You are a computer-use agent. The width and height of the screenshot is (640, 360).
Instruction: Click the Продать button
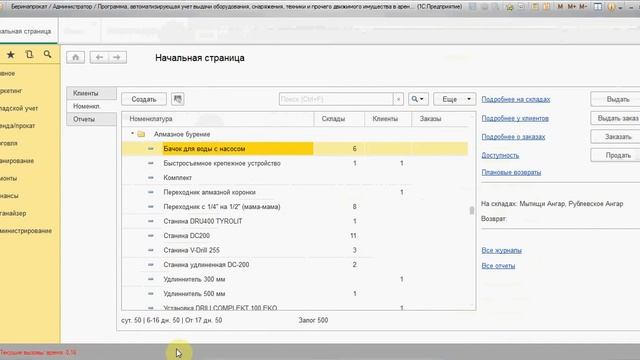pos(616,156)
